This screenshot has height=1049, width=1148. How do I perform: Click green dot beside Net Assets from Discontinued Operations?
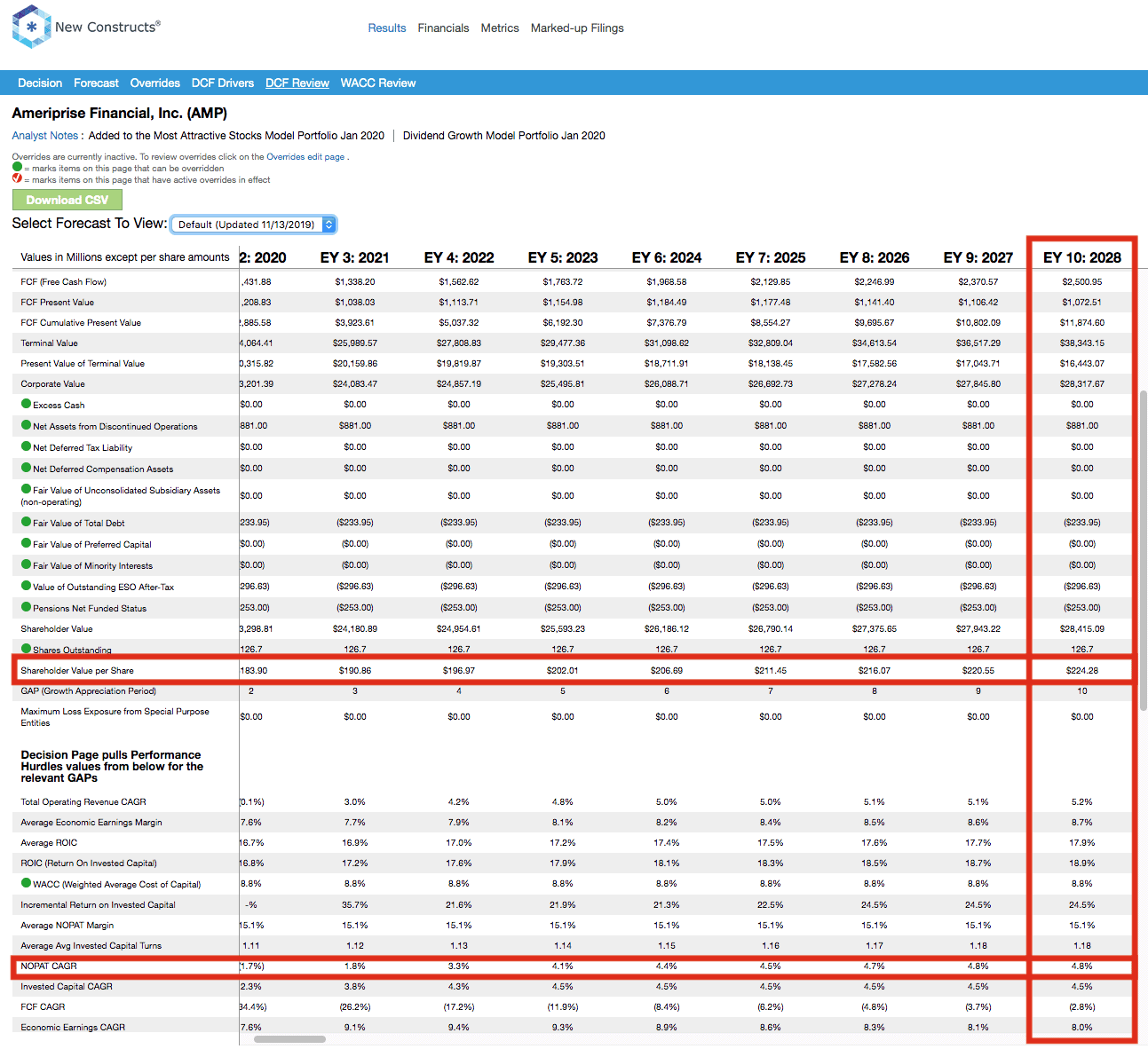pyautogui.click(x=26, y=425)
